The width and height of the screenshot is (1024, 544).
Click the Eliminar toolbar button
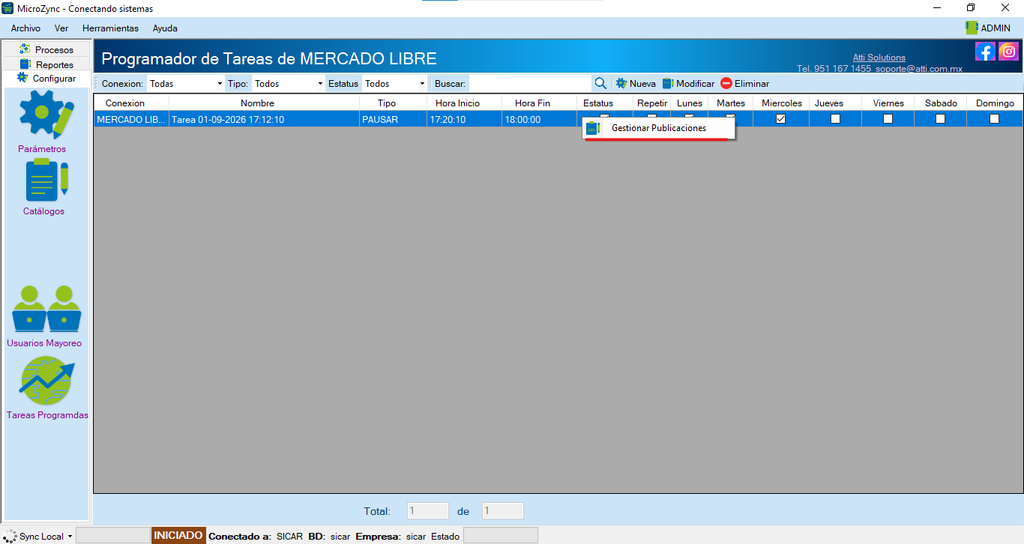click(744, 84)
